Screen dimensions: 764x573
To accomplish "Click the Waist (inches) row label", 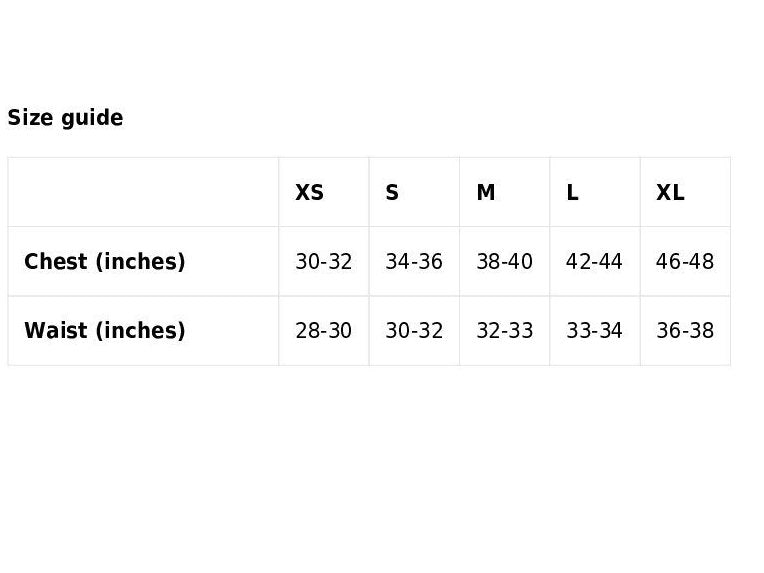I will point(105,331).
